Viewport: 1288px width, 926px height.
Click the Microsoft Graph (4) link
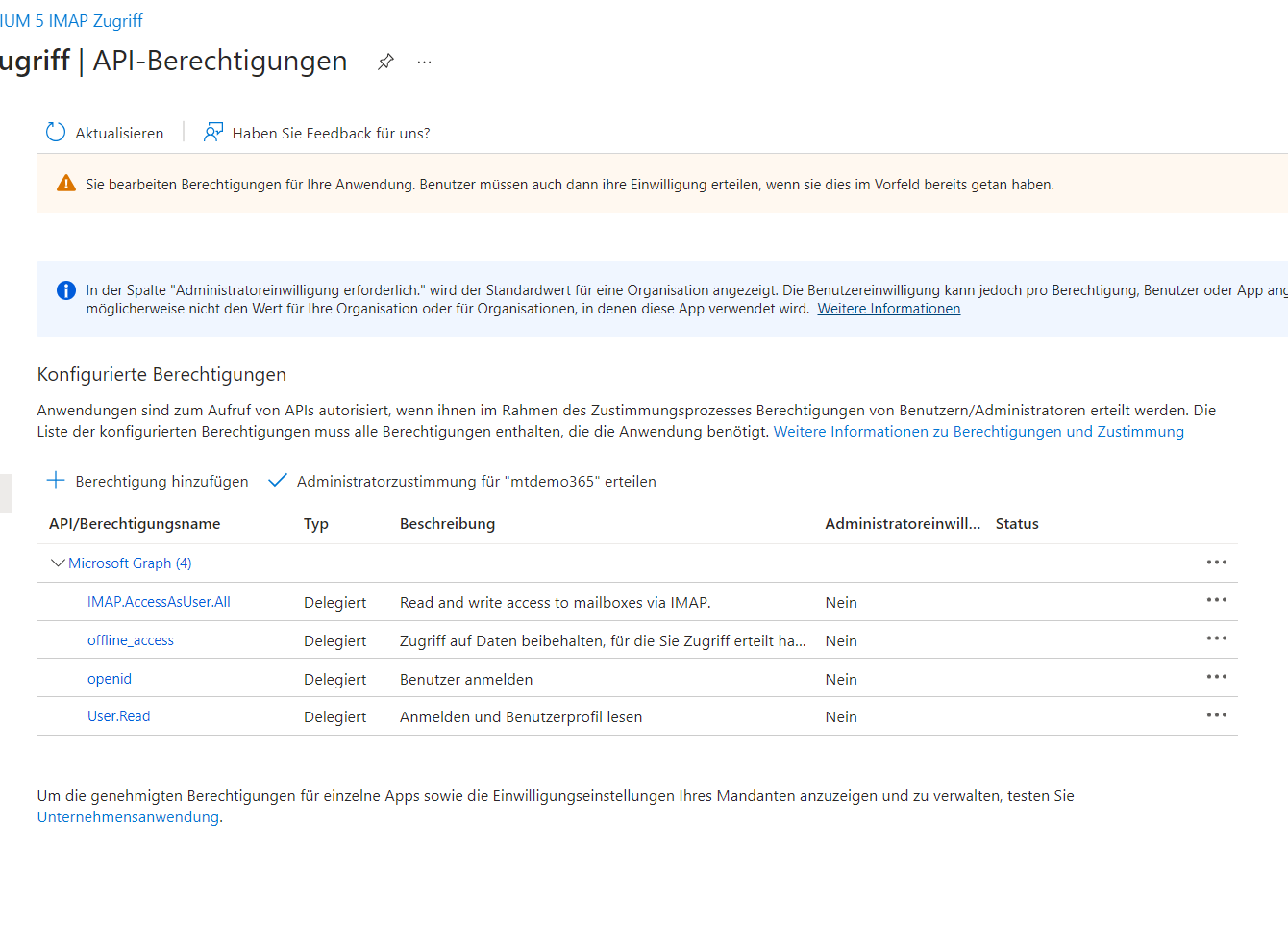tap(130, 563)
